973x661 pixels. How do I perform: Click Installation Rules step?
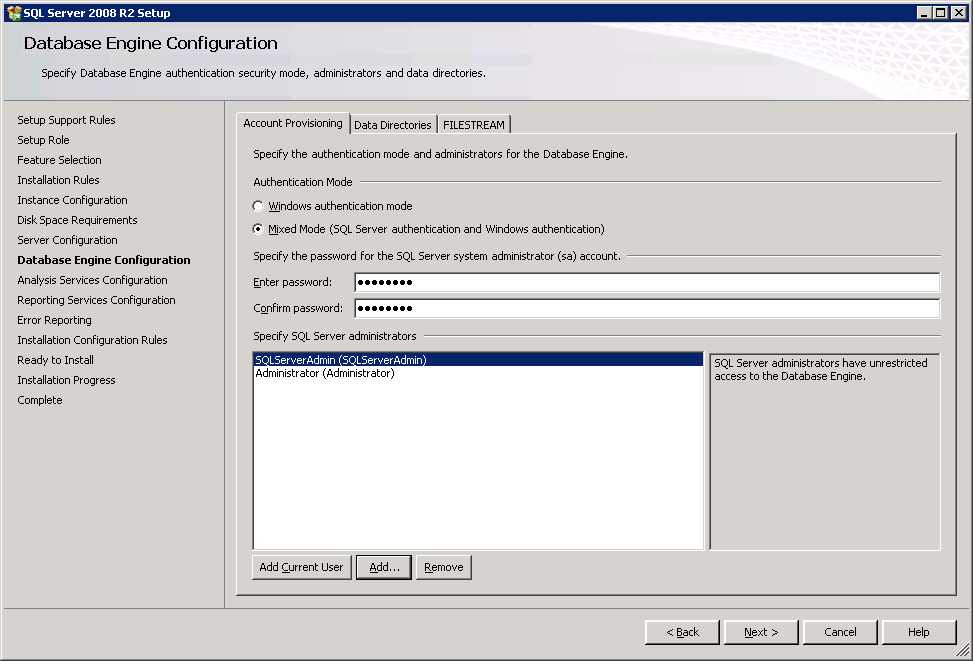click(x=58, y=180)
